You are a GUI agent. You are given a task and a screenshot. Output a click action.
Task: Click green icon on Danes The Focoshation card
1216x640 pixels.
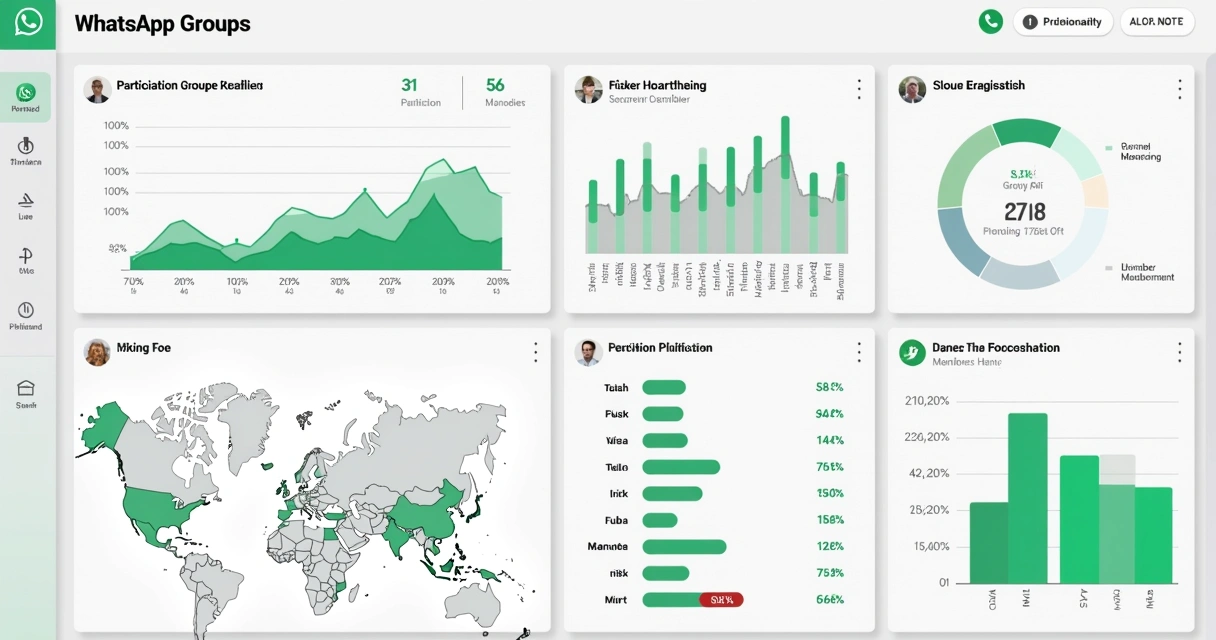[912, 351]
